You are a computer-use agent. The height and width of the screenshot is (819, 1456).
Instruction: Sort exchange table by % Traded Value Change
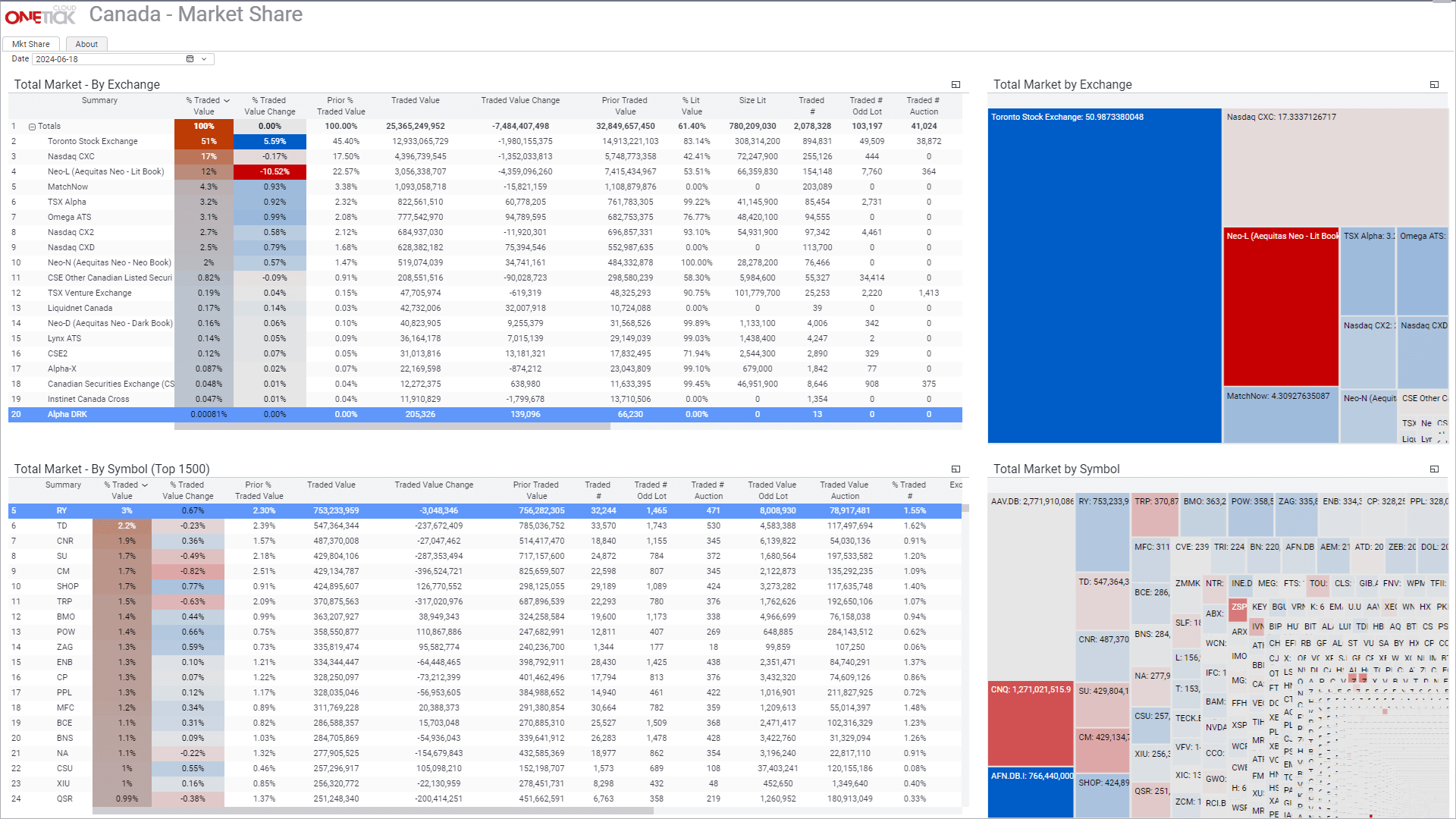tap(269, 105)
